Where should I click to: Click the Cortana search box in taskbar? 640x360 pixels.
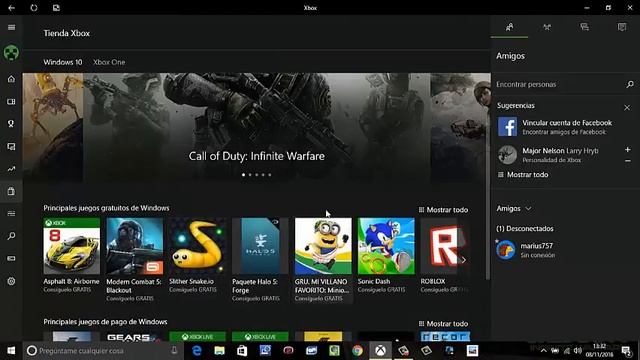[103, 351]
